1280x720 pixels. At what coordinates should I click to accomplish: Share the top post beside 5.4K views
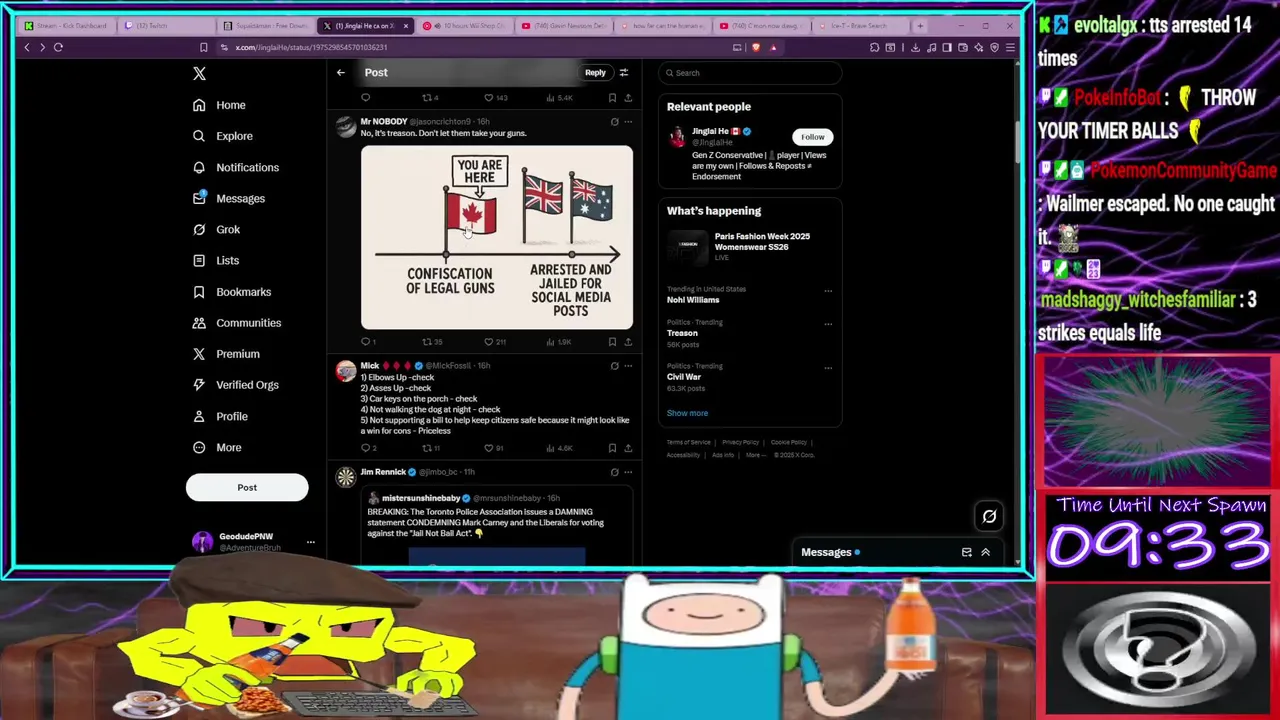click(x=628, y=98)
